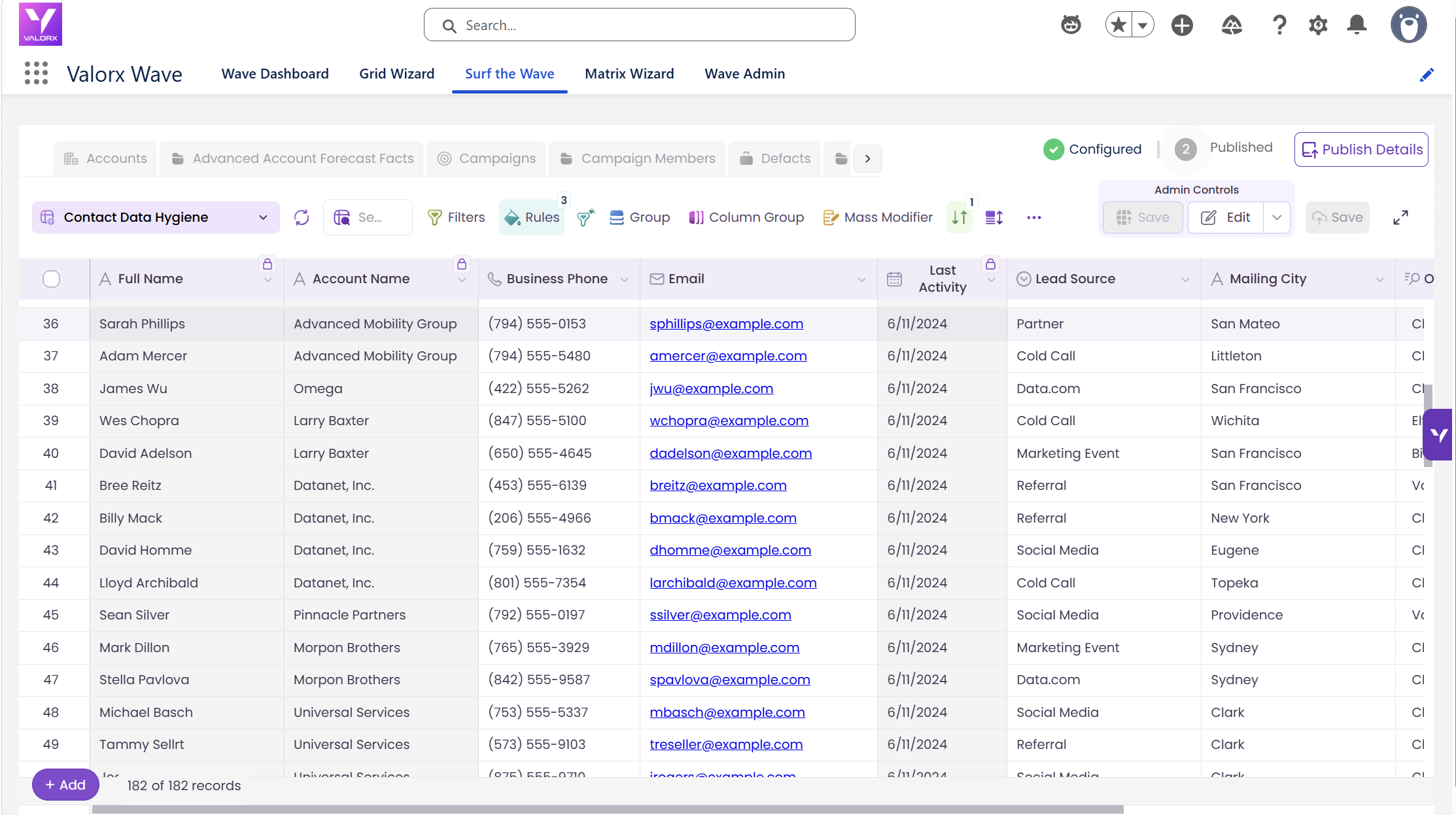Image resolution: width=1456 pixels, height=815 pixels.
Task: Switch to Grid Wizard tab
Action: (397, 74)
